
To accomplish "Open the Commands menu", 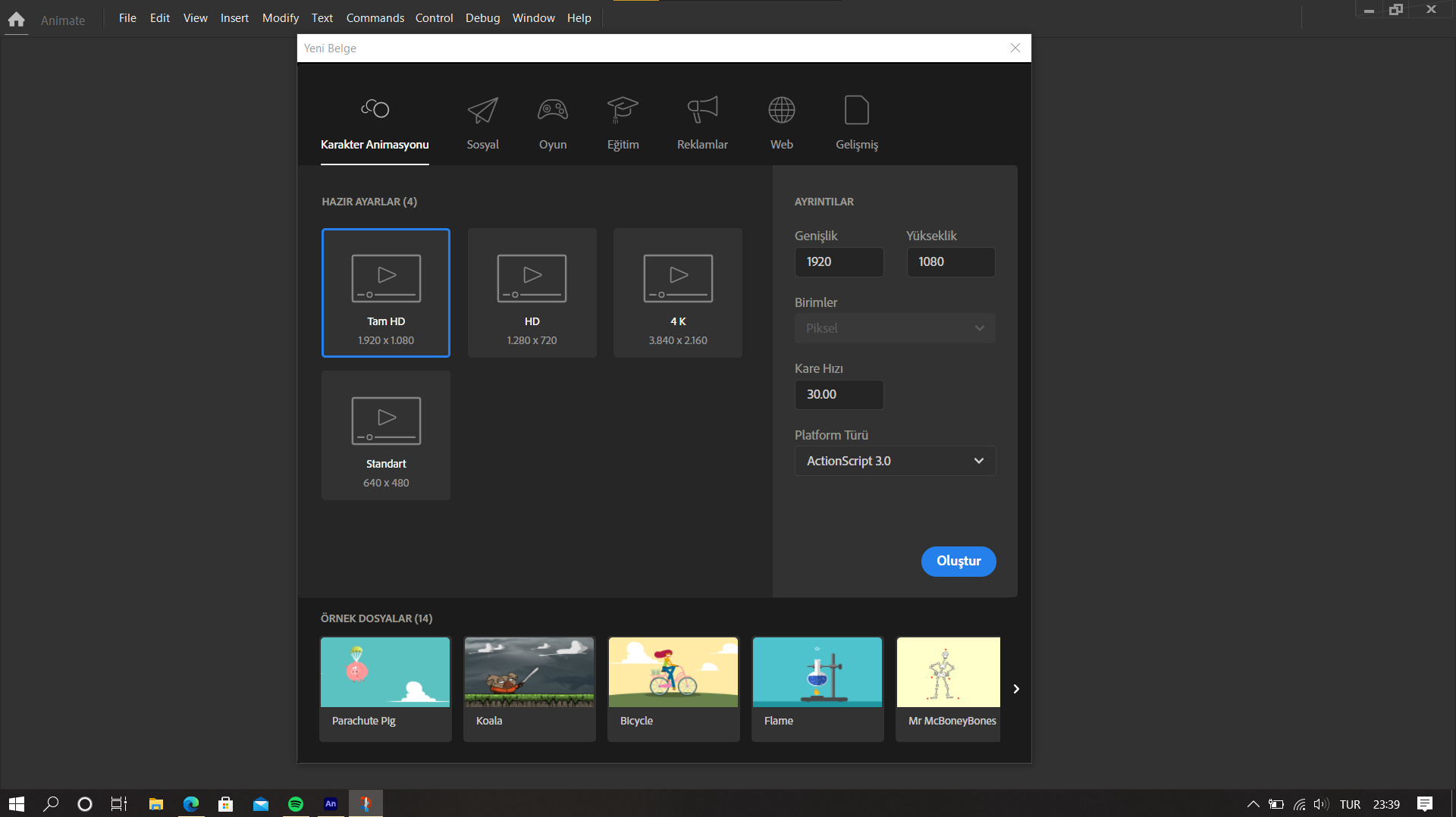I will point(375,18).
